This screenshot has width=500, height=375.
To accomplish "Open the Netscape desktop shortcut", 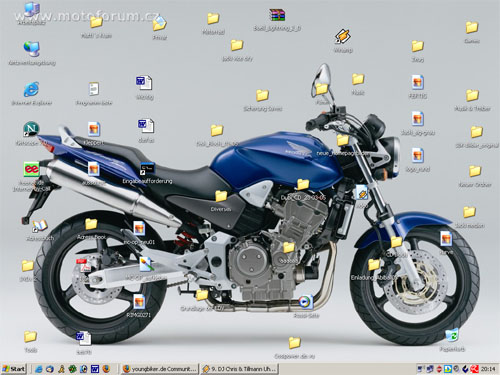I will (32, 129).
